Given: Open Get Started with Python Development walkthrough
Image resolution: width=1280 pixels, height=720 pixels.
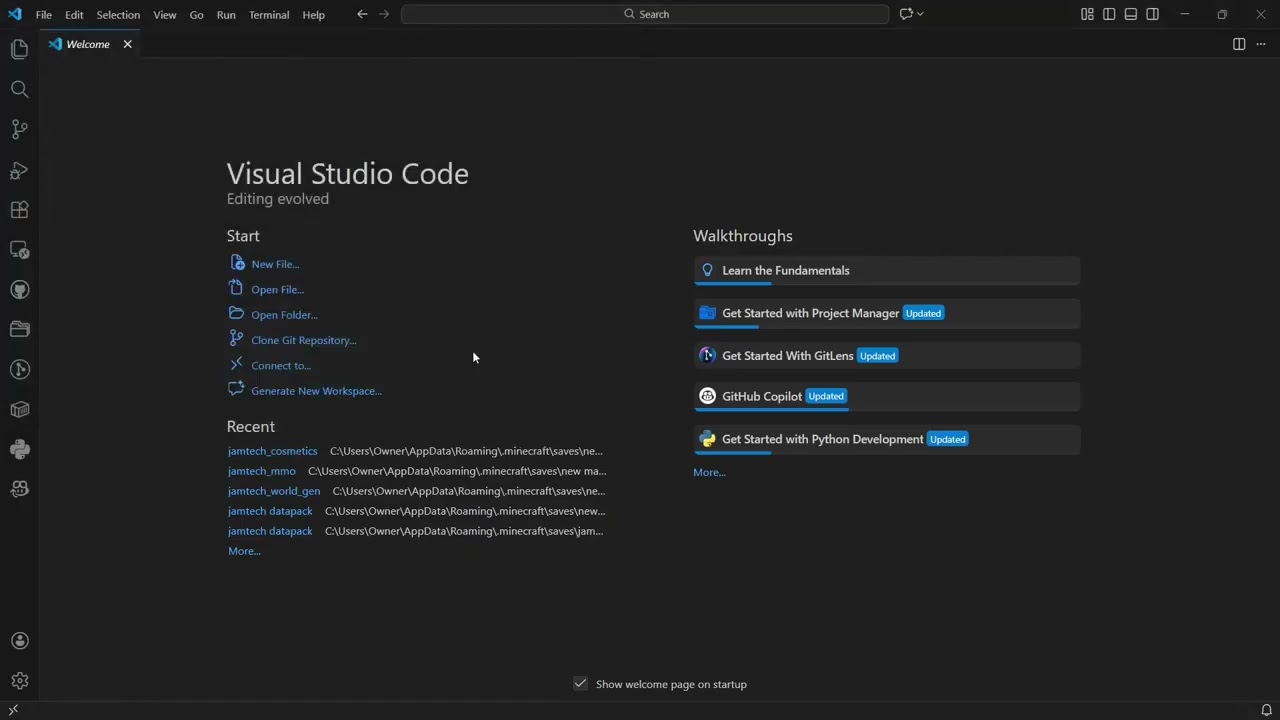Looking at the screenshot, I should pos(887,439).
